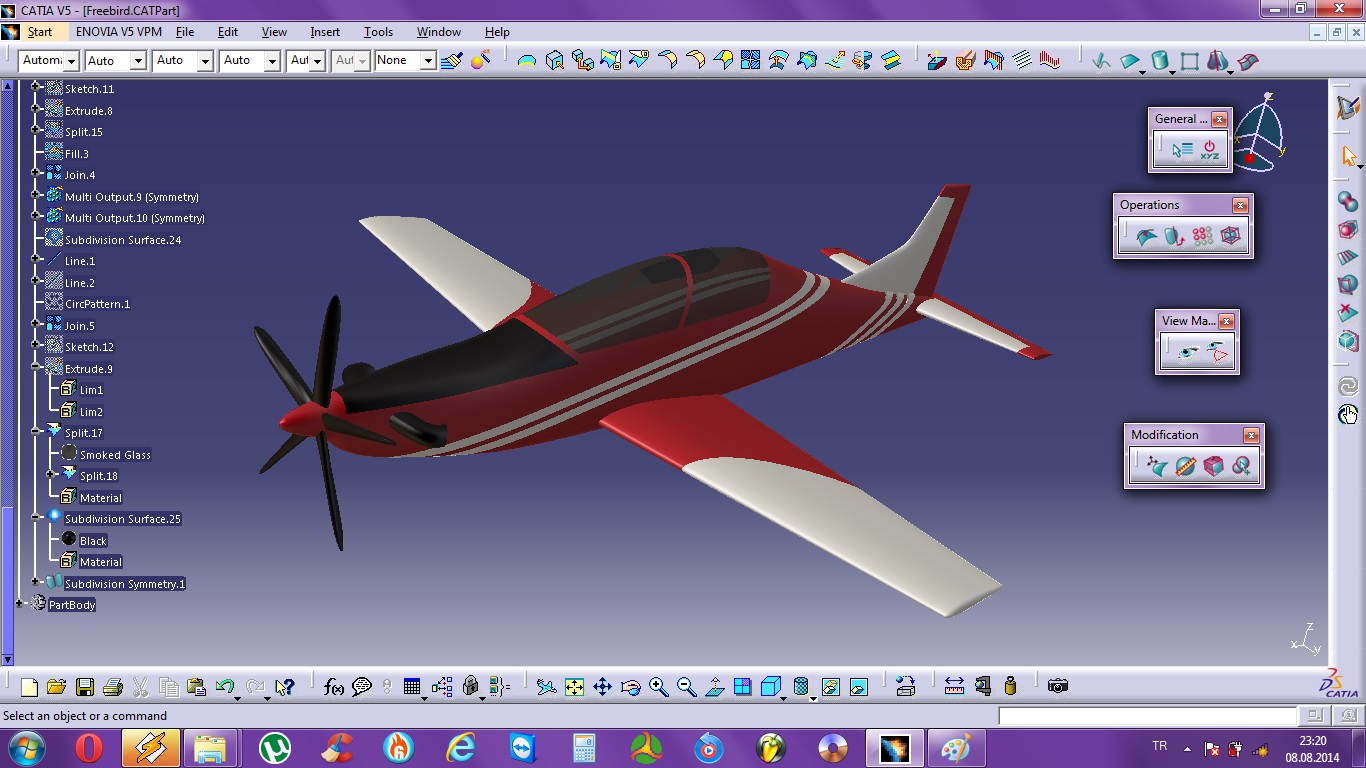
Task: Open the Insert menu
Action: [325, 32]
